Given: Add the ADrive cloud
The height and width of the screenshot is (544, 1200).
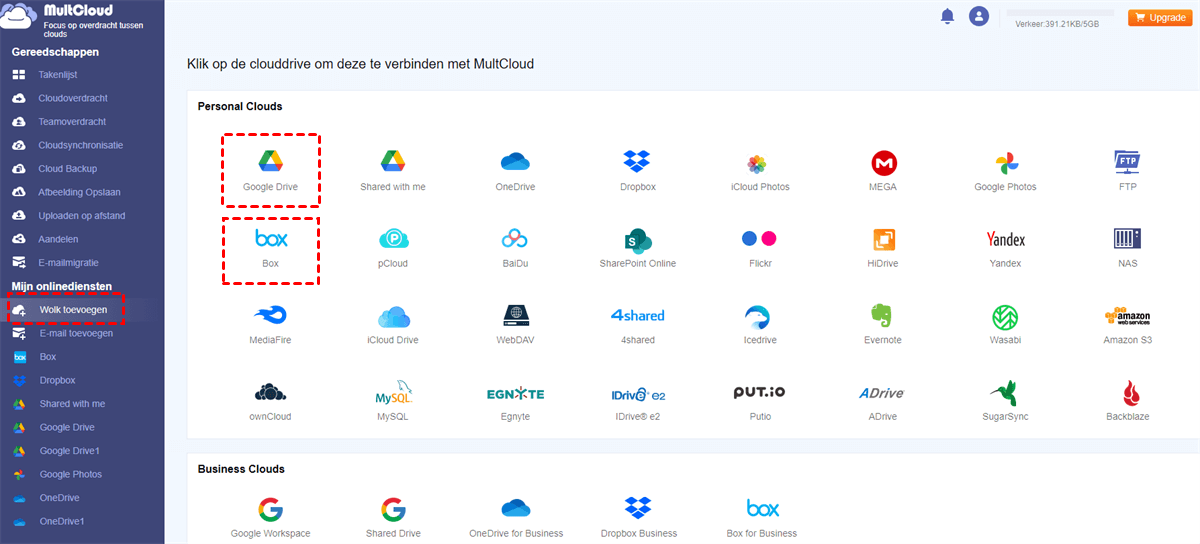Looking at the screenshot, I should click(883, 400).
